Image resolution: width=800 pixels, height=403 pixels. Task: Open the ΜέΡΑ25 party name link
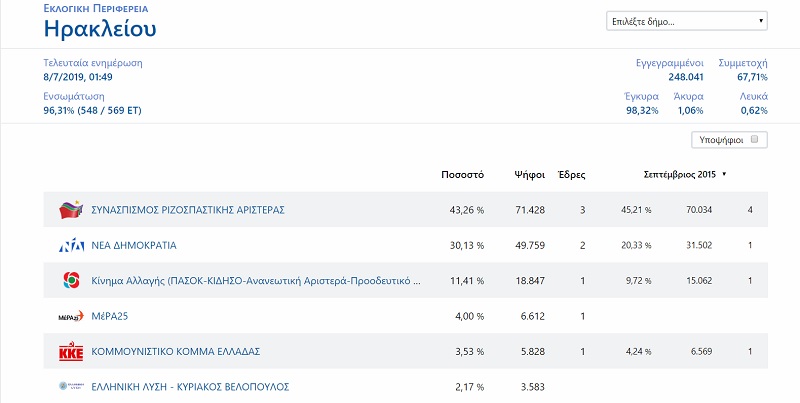110,316
